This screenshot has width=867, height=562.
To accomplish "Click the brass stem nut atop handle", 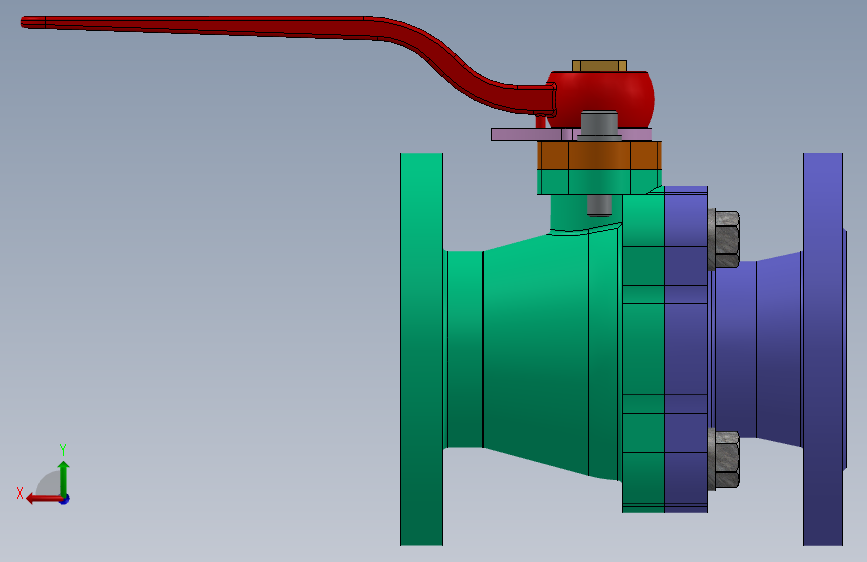I will tap(599, 66).
